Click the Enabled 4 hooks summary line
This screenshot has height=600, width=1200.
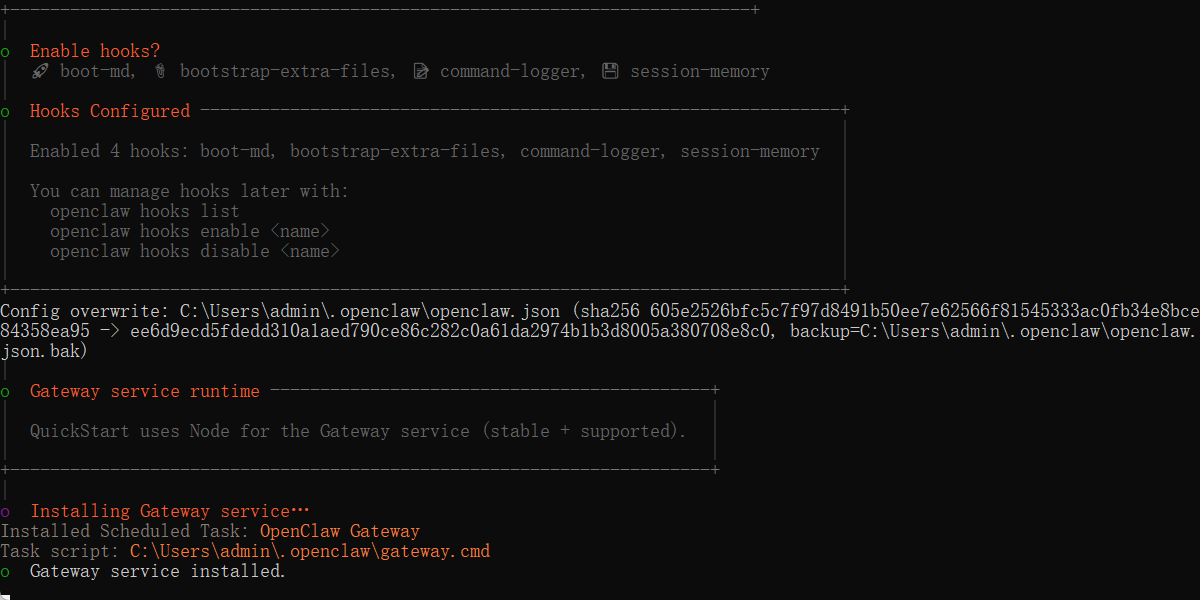[x=425, y=151]
